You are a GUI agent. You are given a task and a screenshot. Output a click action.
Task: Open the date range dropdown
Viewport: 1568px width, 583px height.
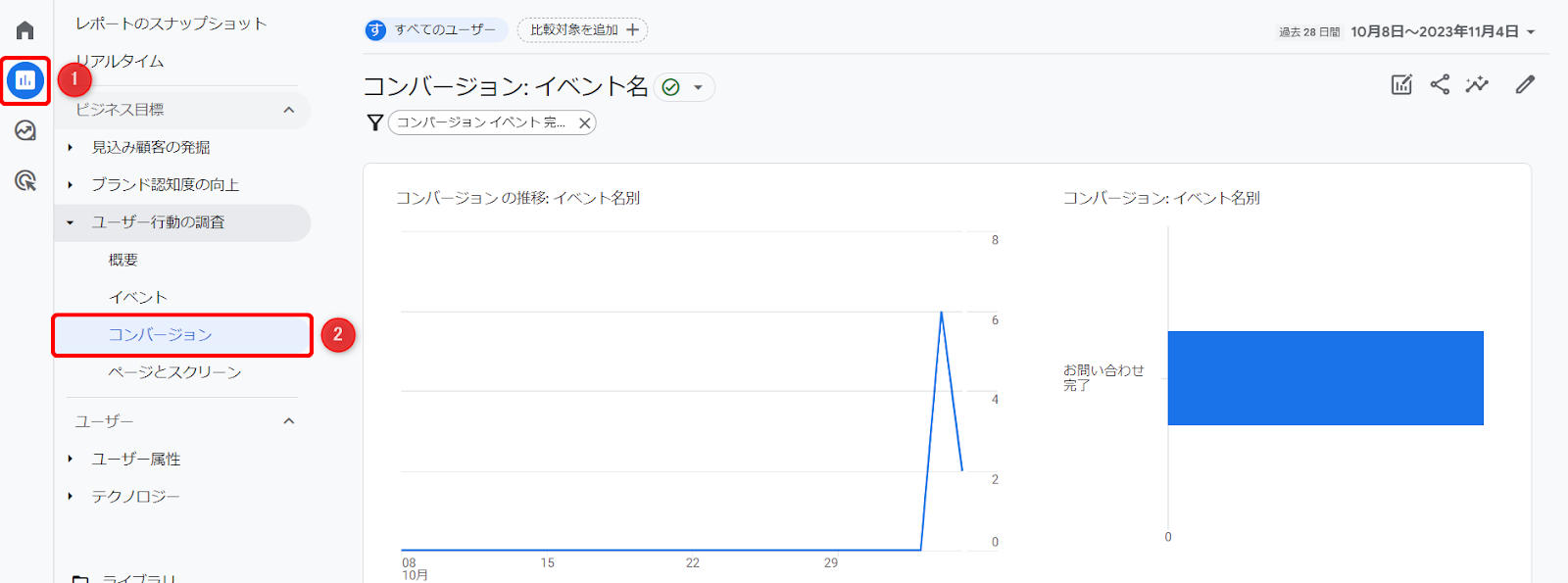[1443, 32]
